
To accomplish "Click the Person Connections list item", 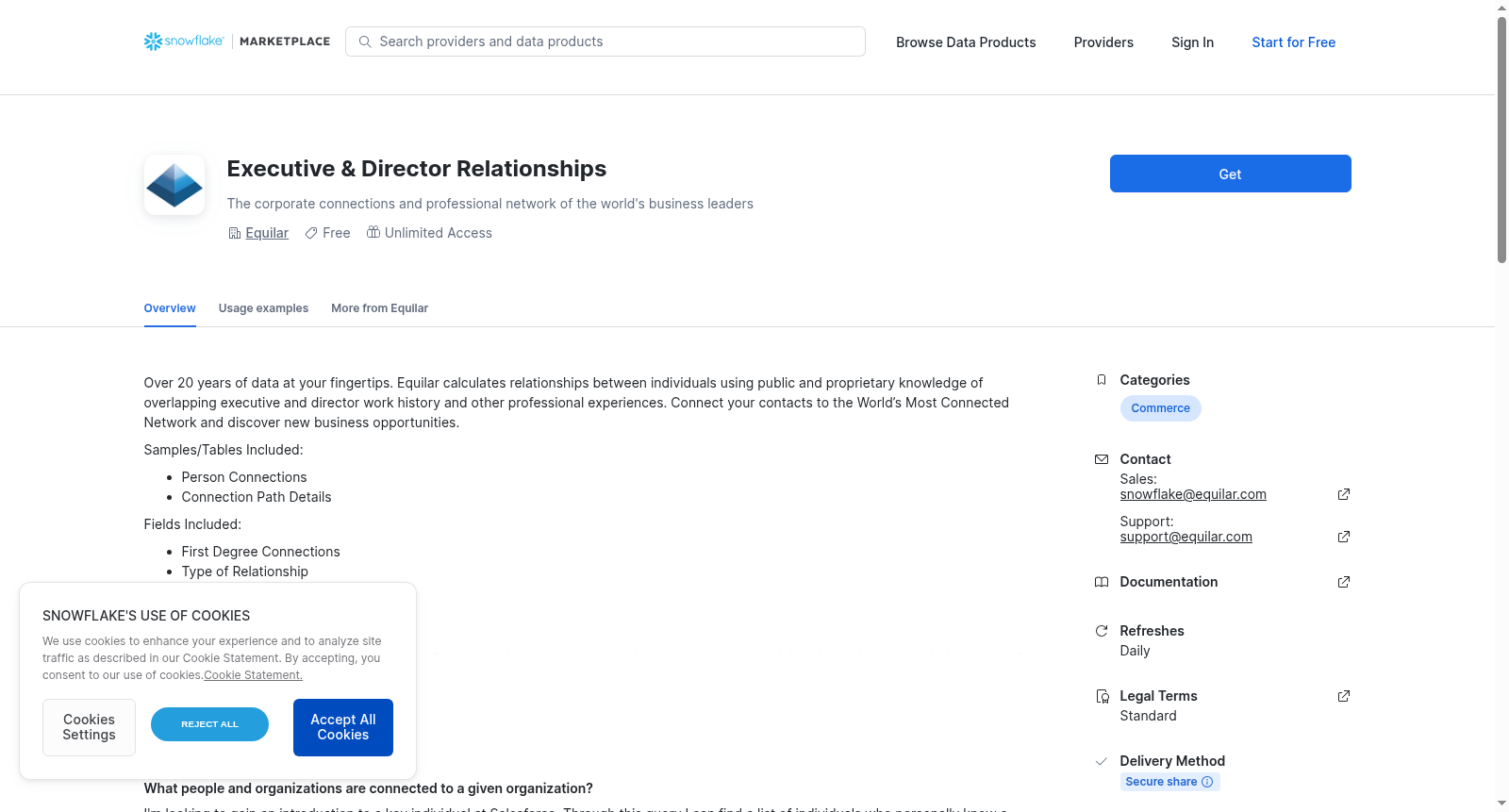I will point(244,477).
